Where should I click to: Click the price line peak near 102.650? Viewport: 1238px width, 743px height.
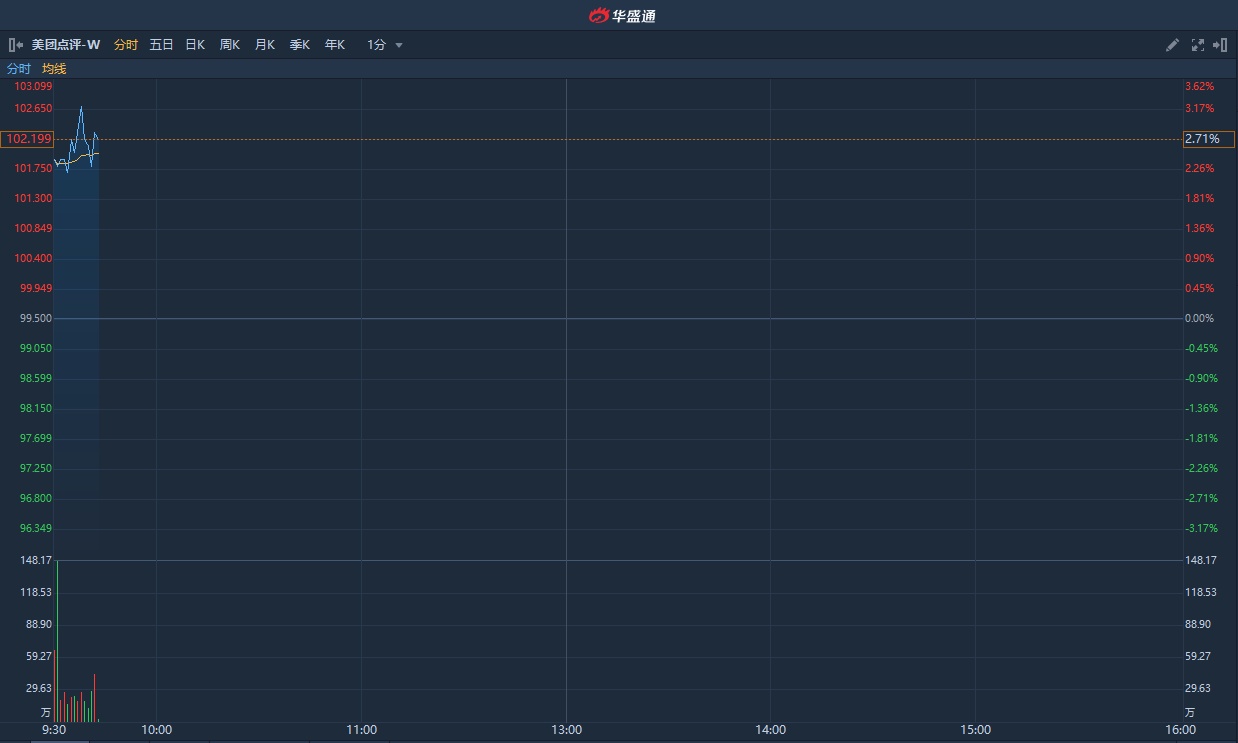point(81,108)
